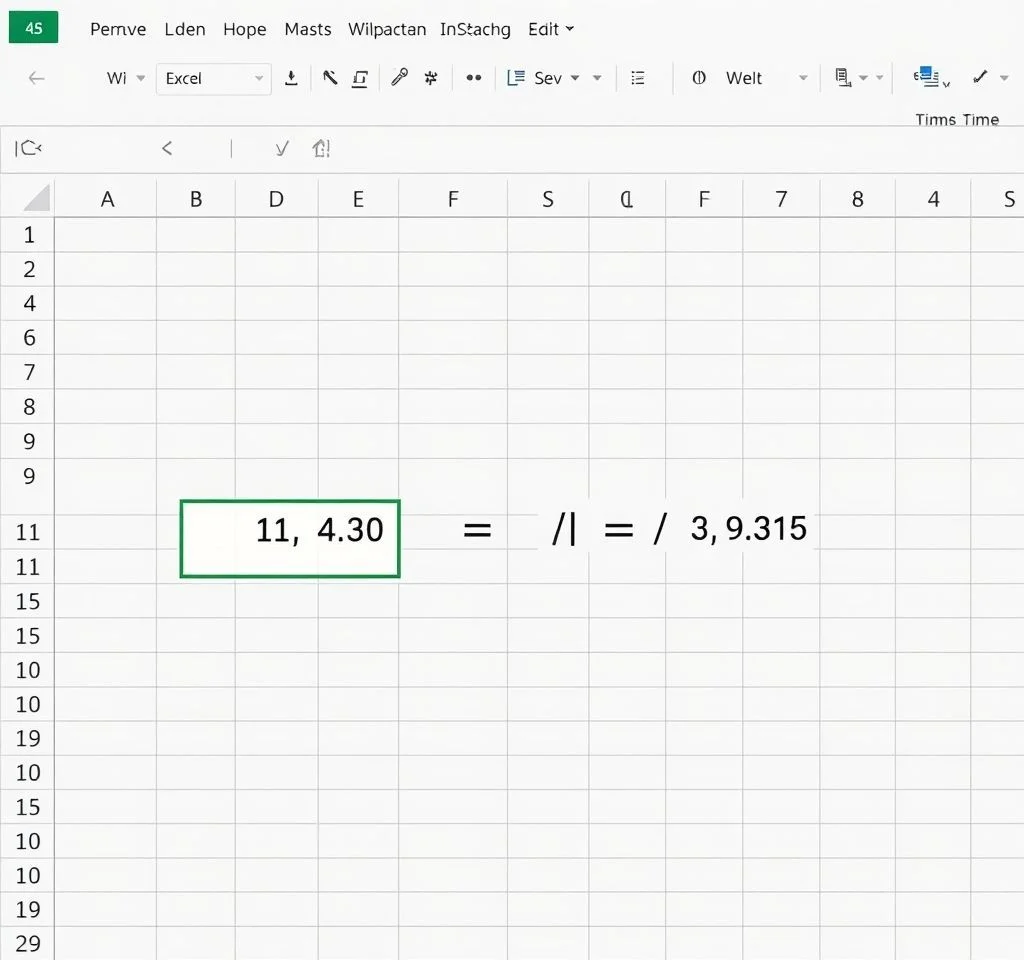1024x960 pixels.
Task: Click the bulleted list icon
Action: click(x=638, y=78)
